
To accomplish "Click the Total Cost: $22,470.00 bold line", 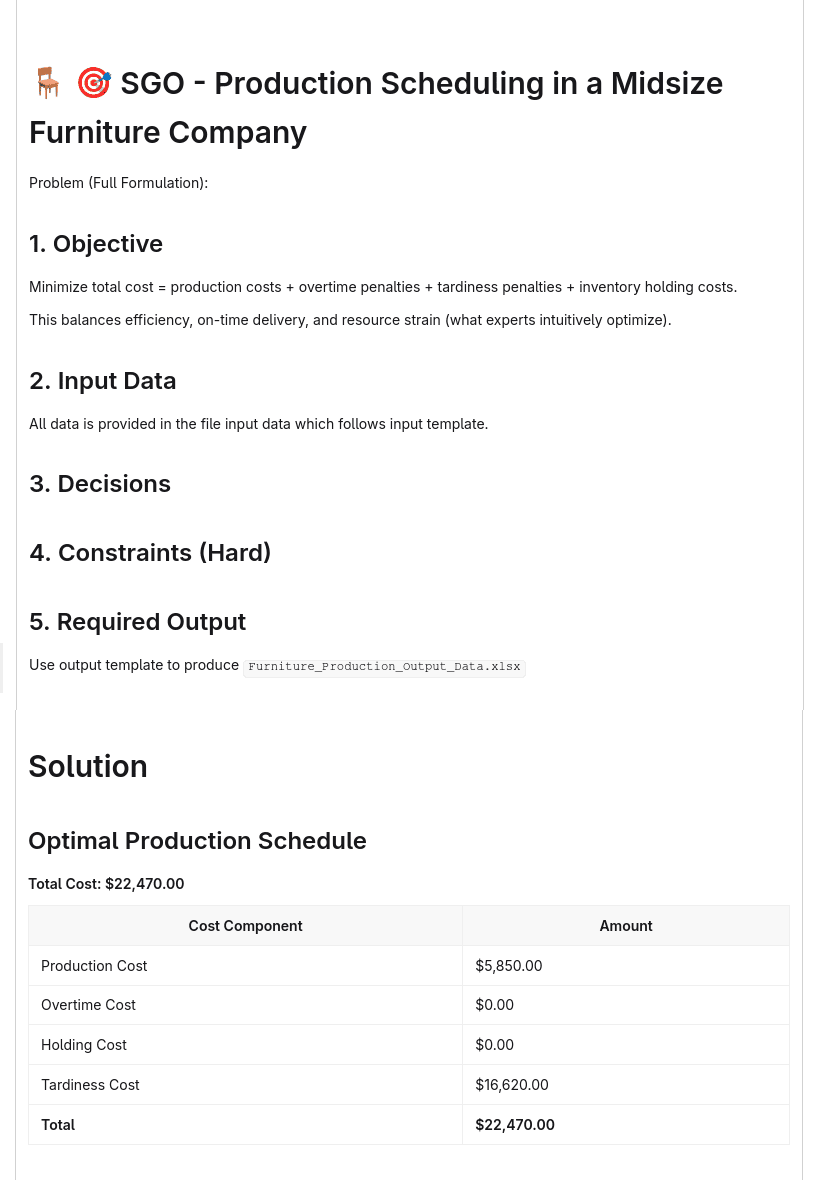I will (106, 883).
